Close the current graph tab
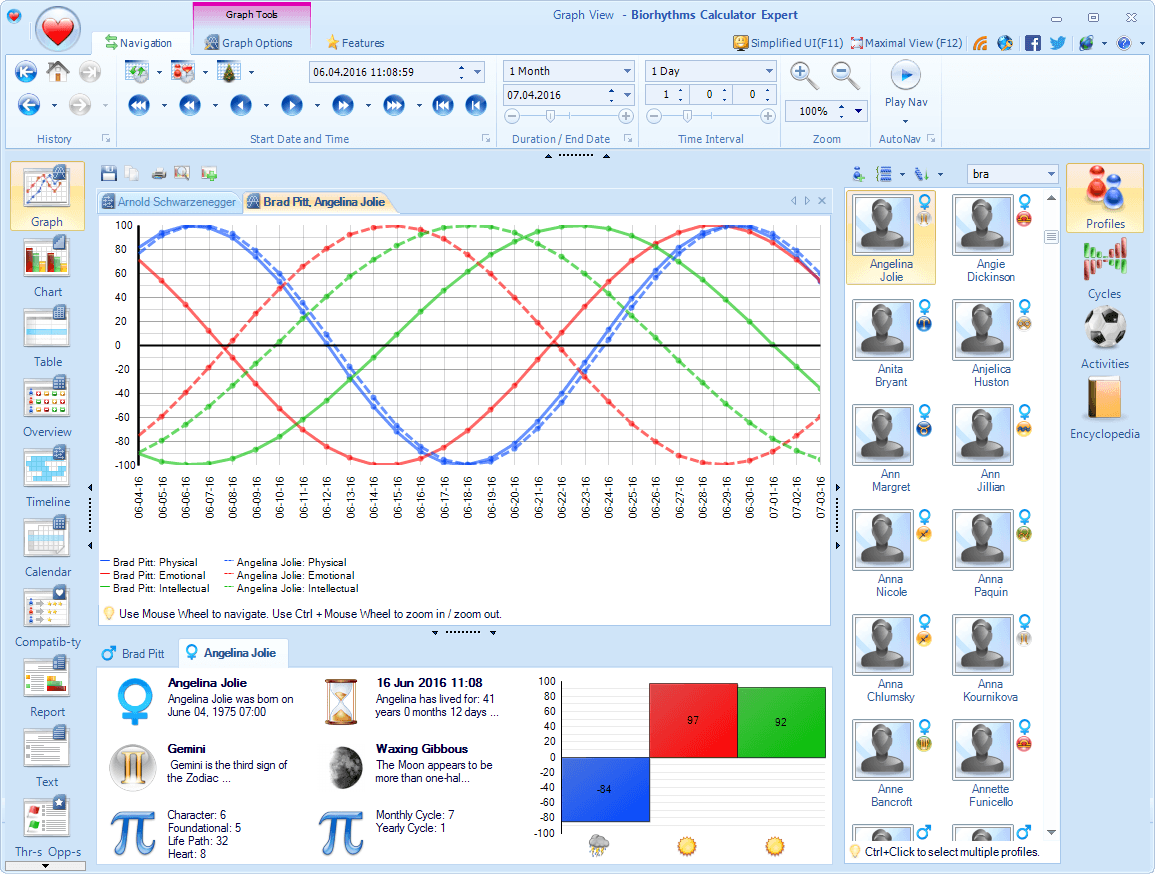The width and height of the screenshot is (1155, 874). click(822, 201)
